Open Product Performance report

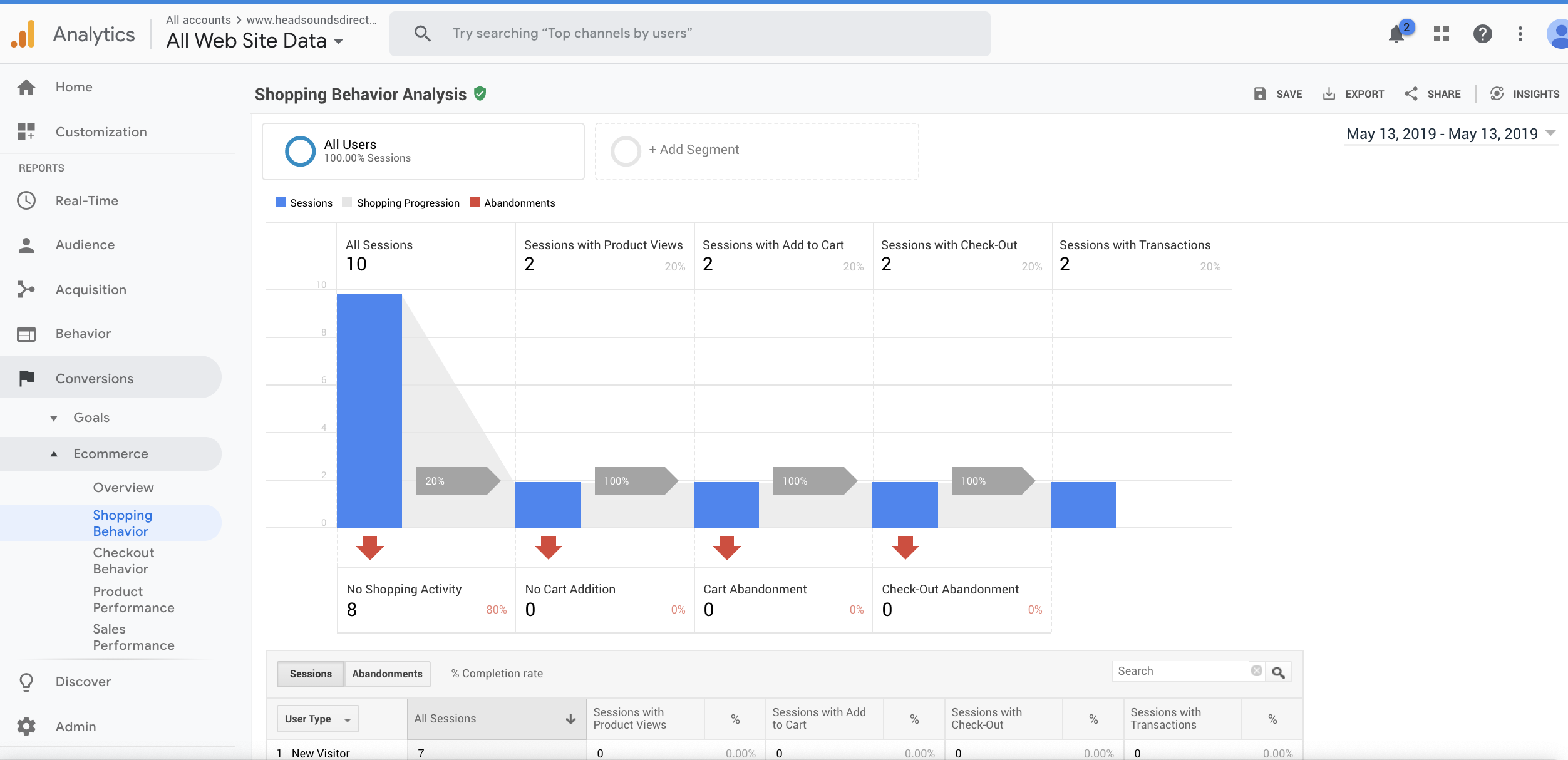pyautogui.click(x=133, y=599)
